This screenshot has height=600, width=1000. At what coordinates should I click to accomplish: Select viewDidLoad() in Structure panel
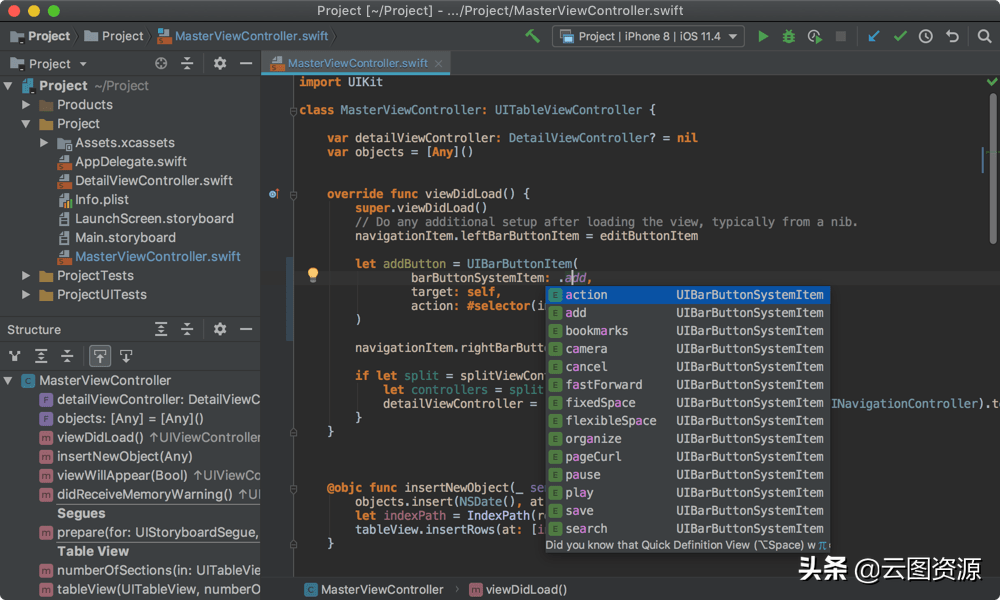(x=100, y=437)
